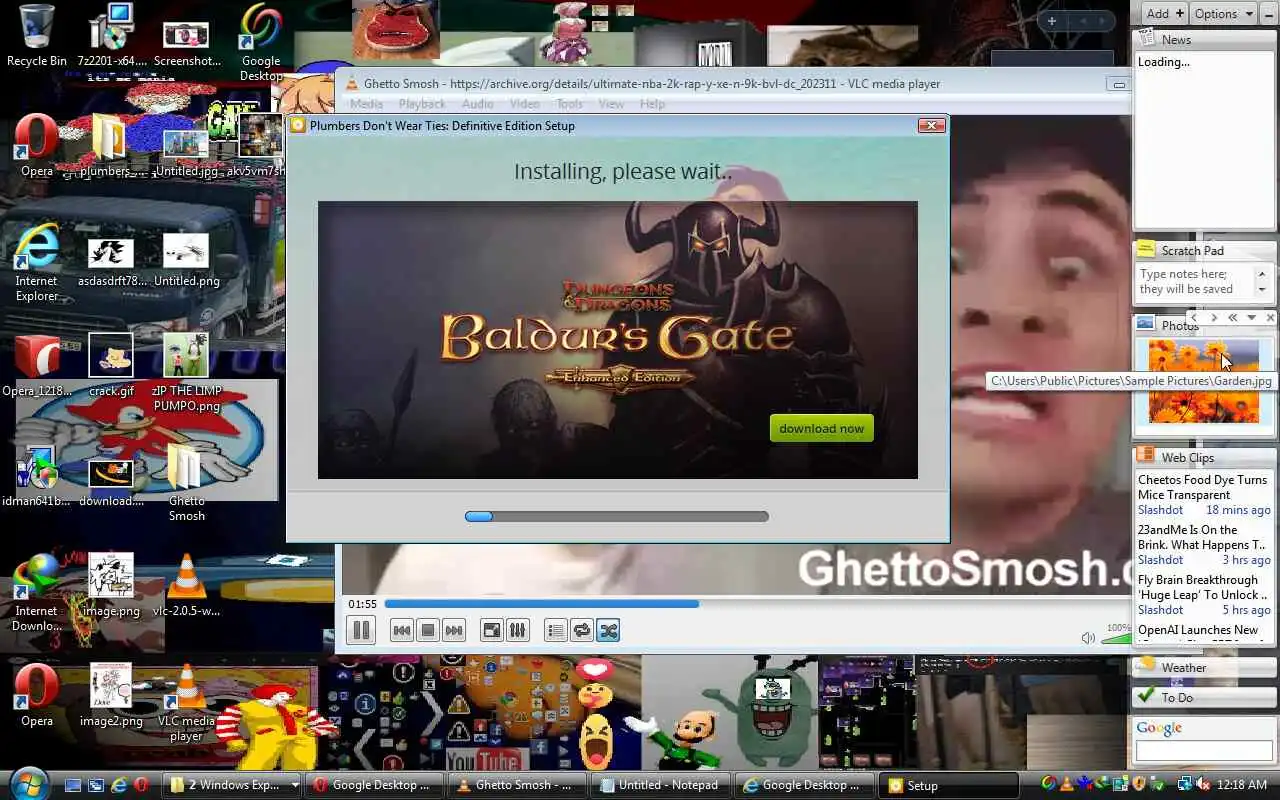Viewport: 1280px width, 800px height.
Task: Launch Opera from quick launch
Action: pyautogui.click(x=142, y=785)
